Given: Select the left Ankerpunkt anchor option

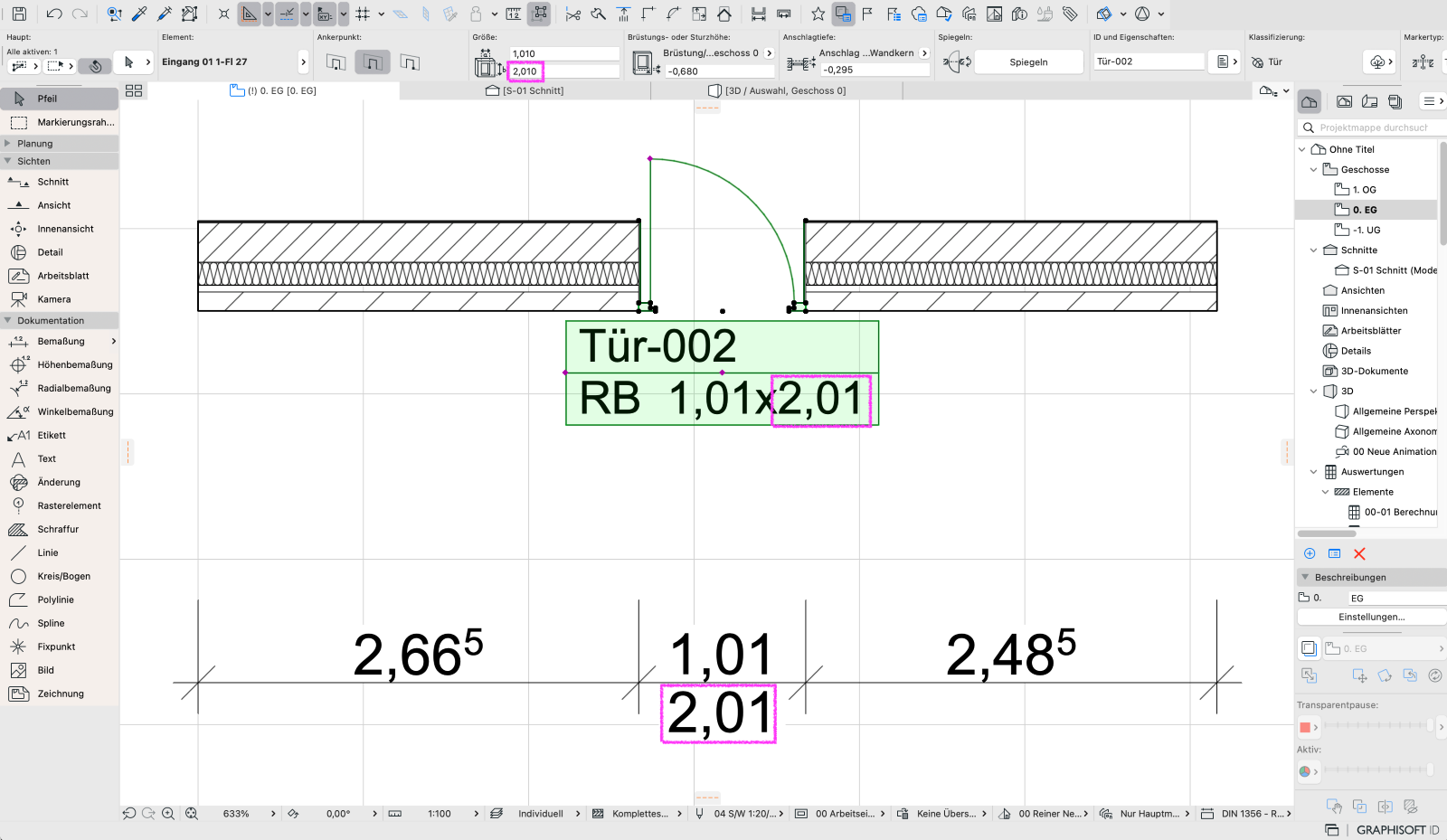Looking at the screenshot, I should (336, 62).
